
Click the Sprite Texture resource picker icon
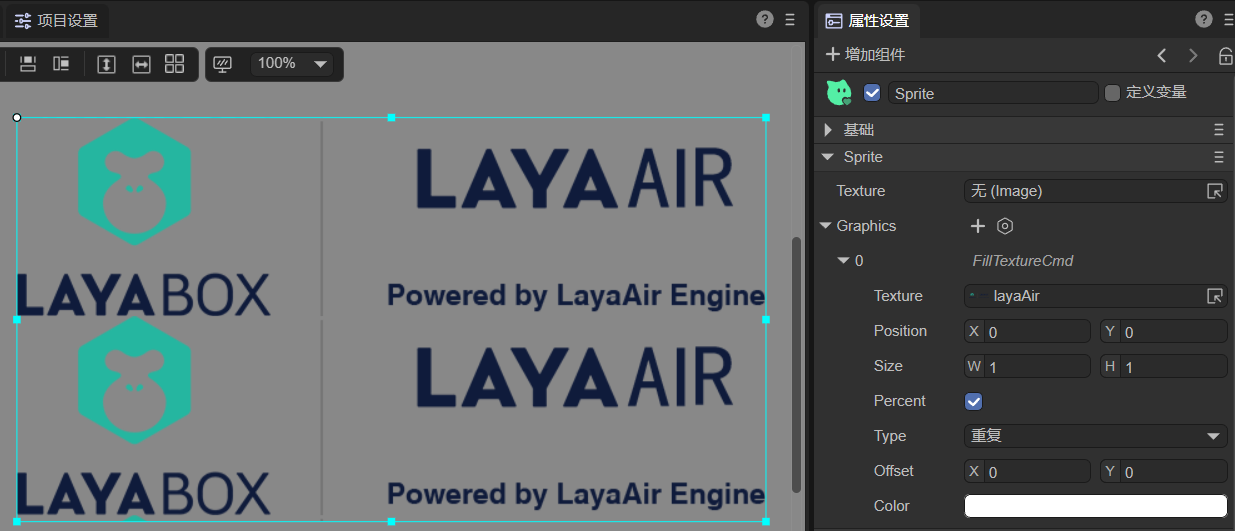coord(1215,191)
